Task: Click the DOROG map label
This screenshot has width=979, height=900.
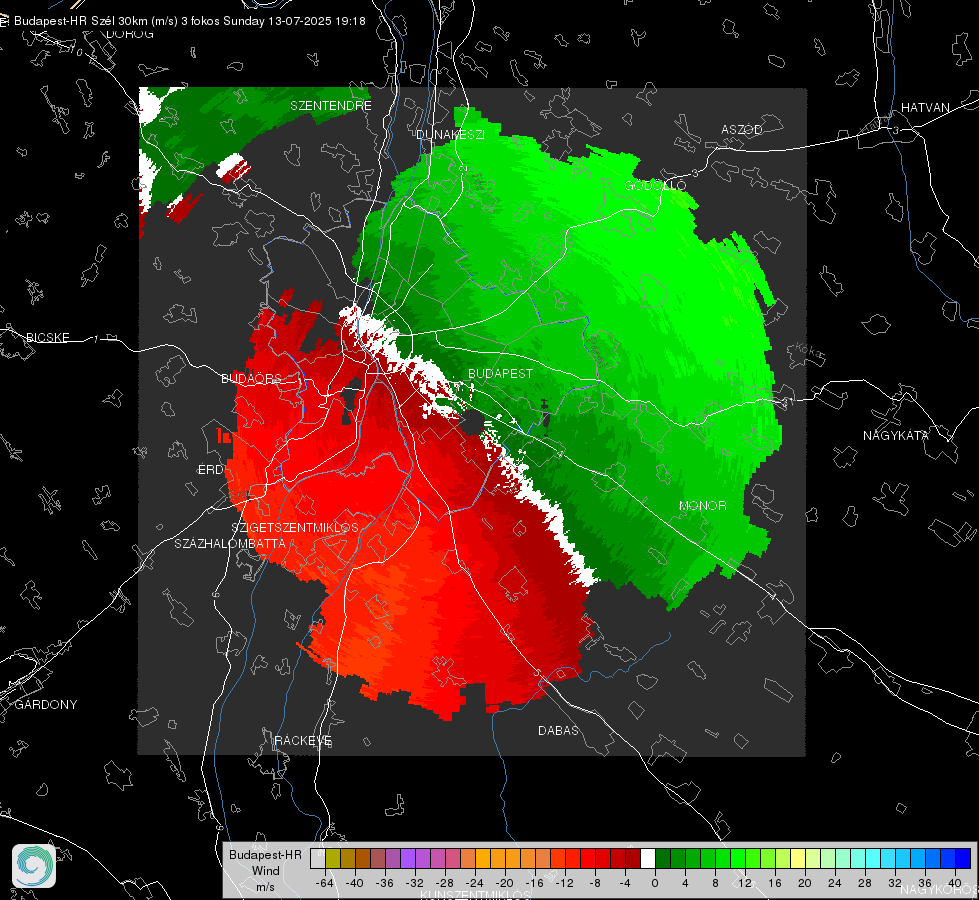Action: [x=130, y=34]
